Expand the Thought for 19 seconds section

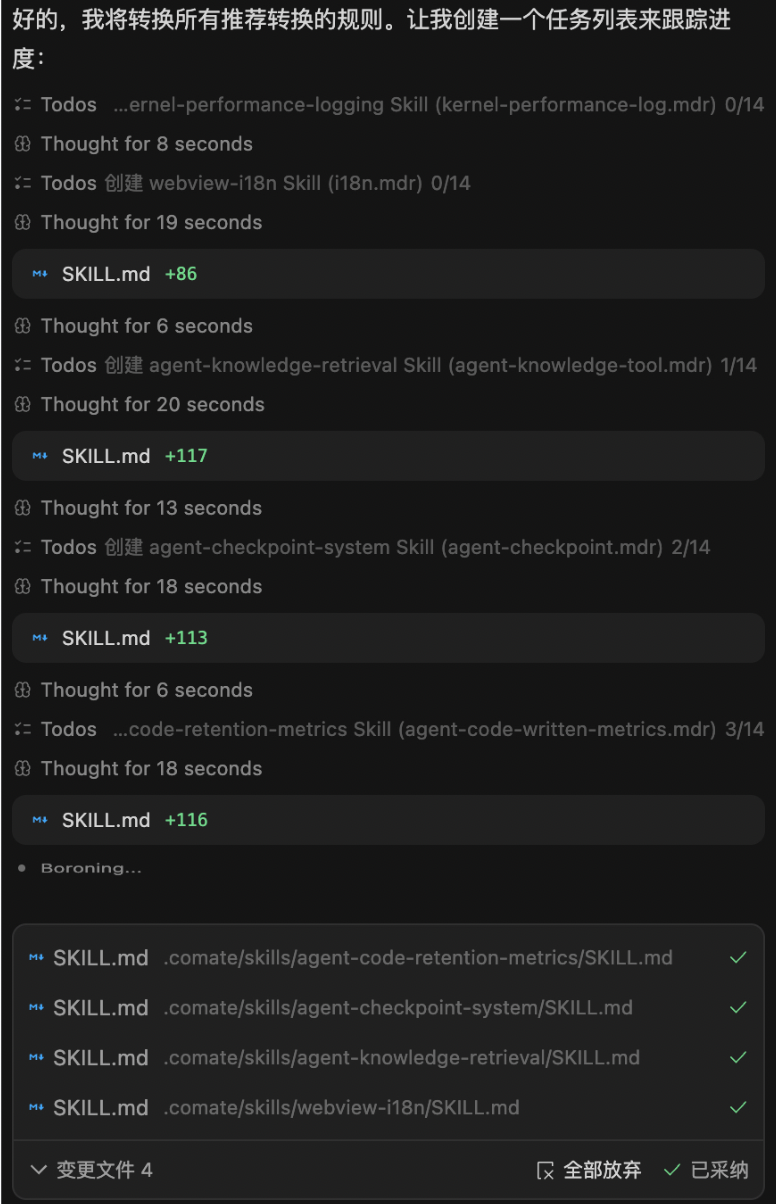151,223
